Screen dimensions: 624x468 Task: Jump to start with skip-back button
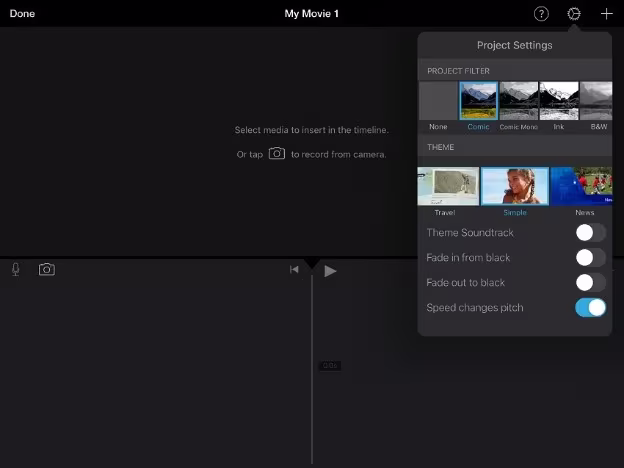[x=294, y=270]
